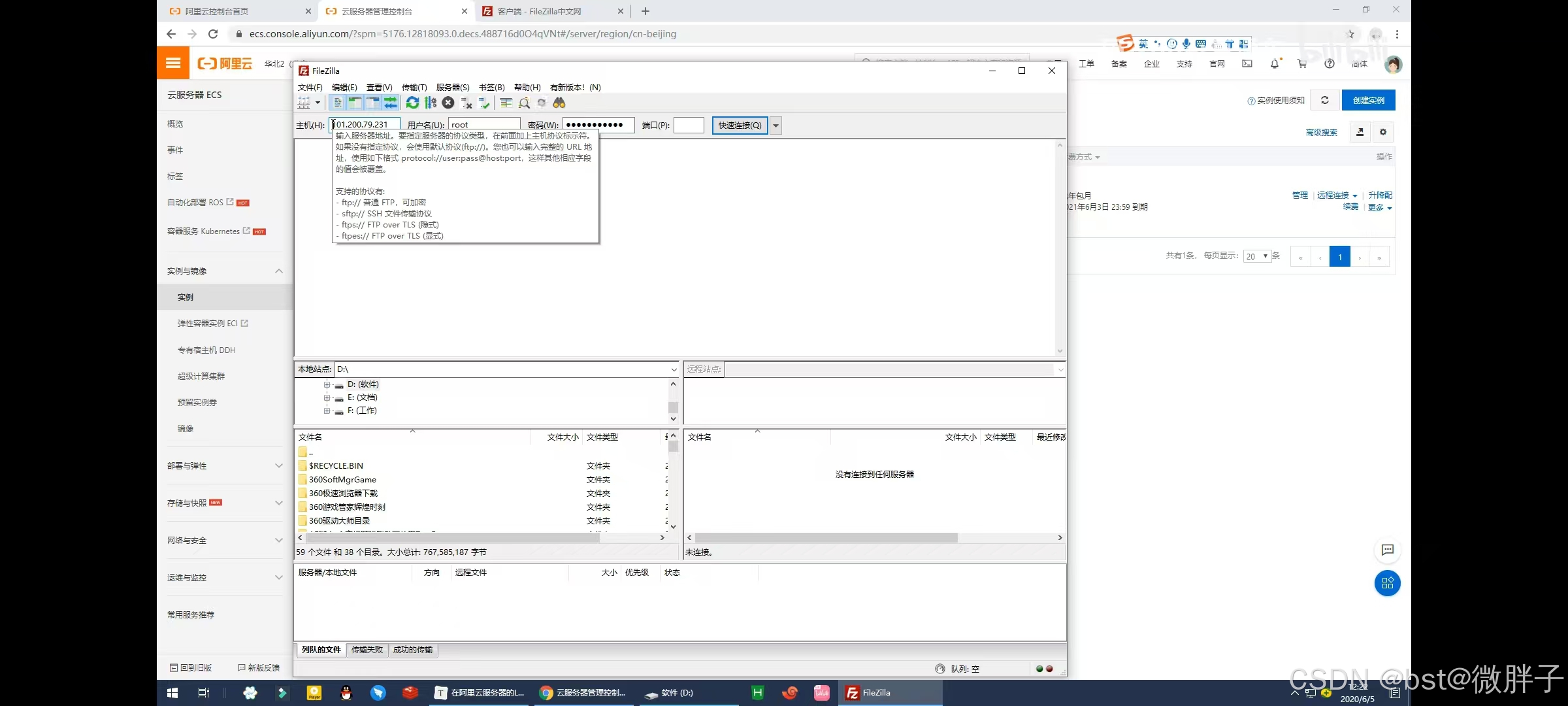Click the 创建实例 button
The width and height of the screenshot is (1568, 706).
(x=1368, y=100)
